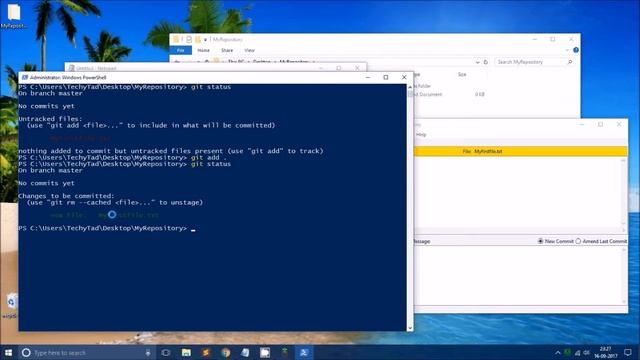Open the MyRepository folder on the desktop

(x=13, y=16)
